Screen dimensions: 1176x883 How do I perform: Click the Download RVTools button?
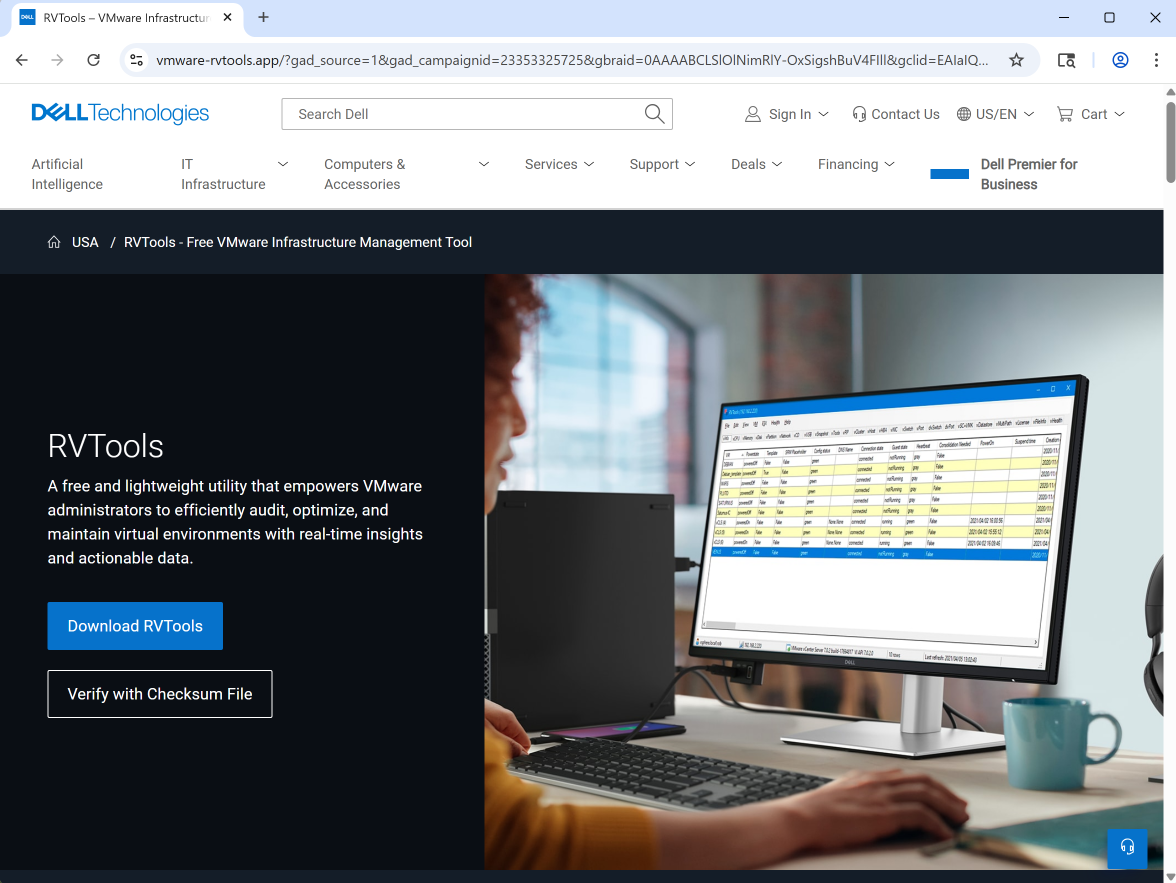[x=135, y=626]
